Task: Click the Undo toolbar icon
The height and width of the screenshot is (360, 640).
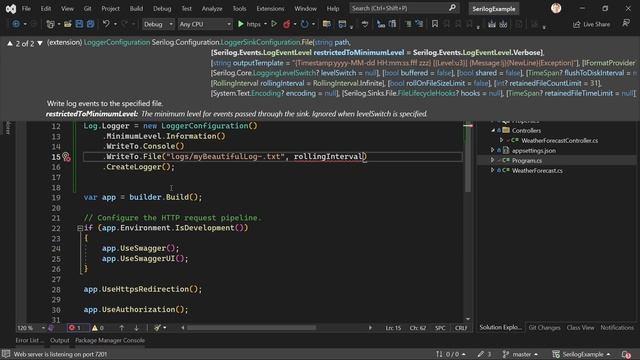Action: click(x=106, y=24)
